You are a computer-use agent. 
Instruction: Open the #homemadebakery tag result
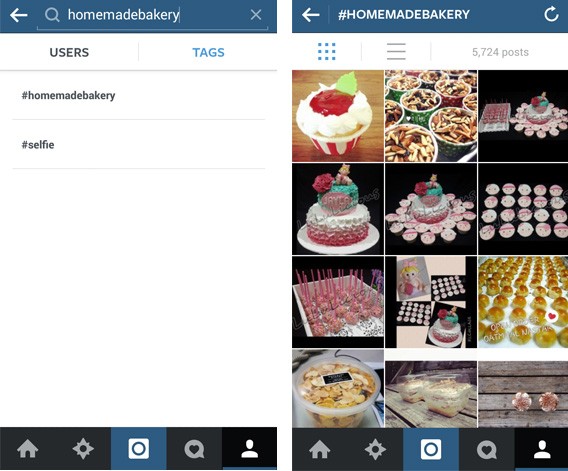pyautogui.click(x=139, y=95)
